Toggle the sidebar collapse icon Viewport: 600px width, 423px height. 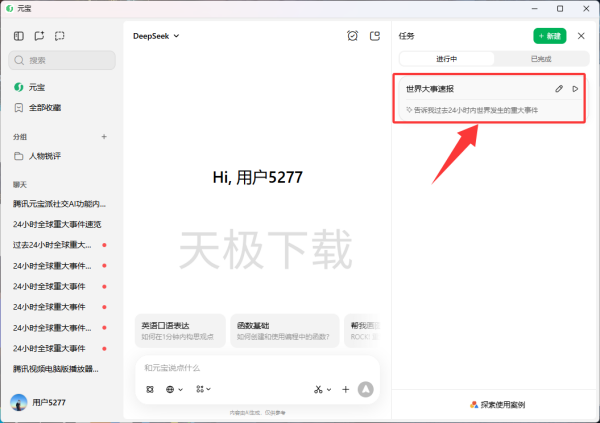pyautogui.click(x=19, y=36)
